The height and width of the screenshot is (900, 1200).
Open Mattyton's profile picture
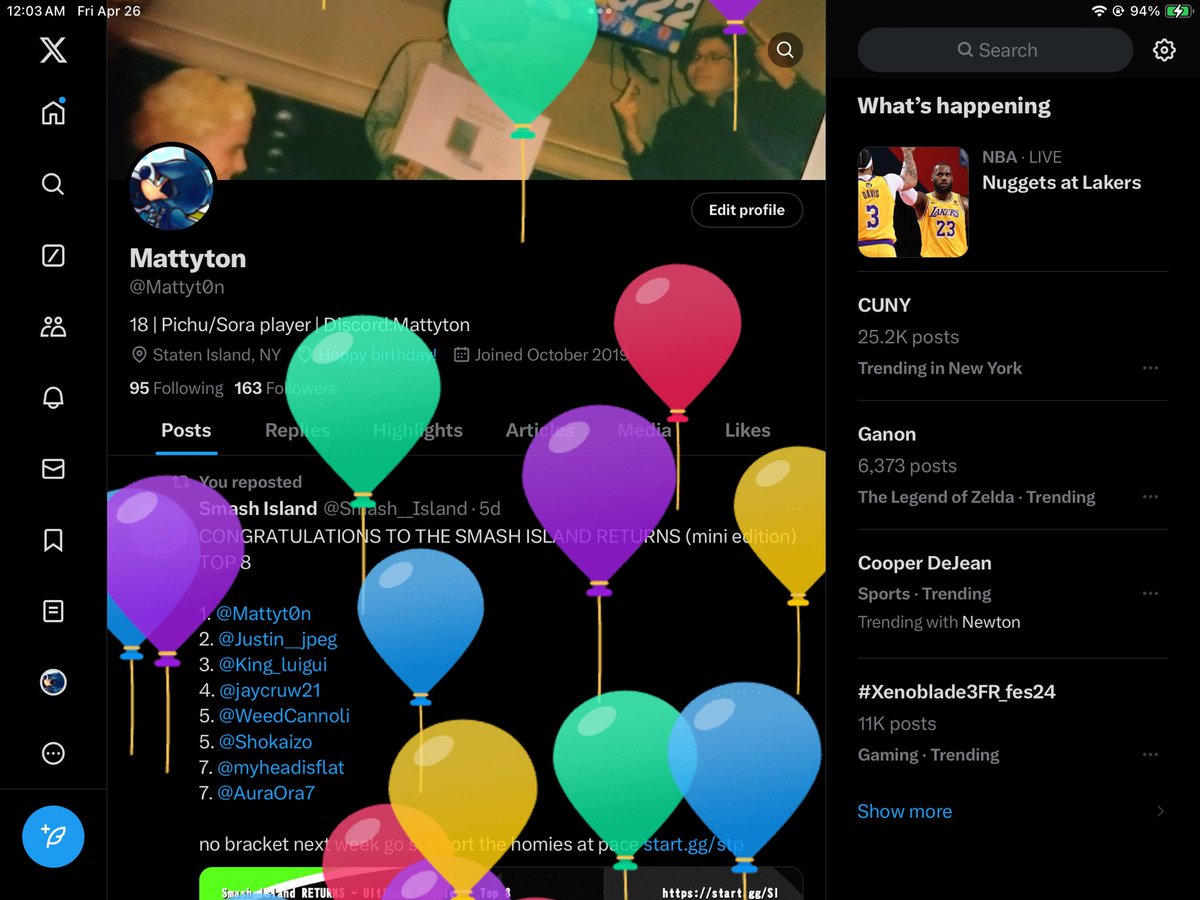(x=172, y=187)
